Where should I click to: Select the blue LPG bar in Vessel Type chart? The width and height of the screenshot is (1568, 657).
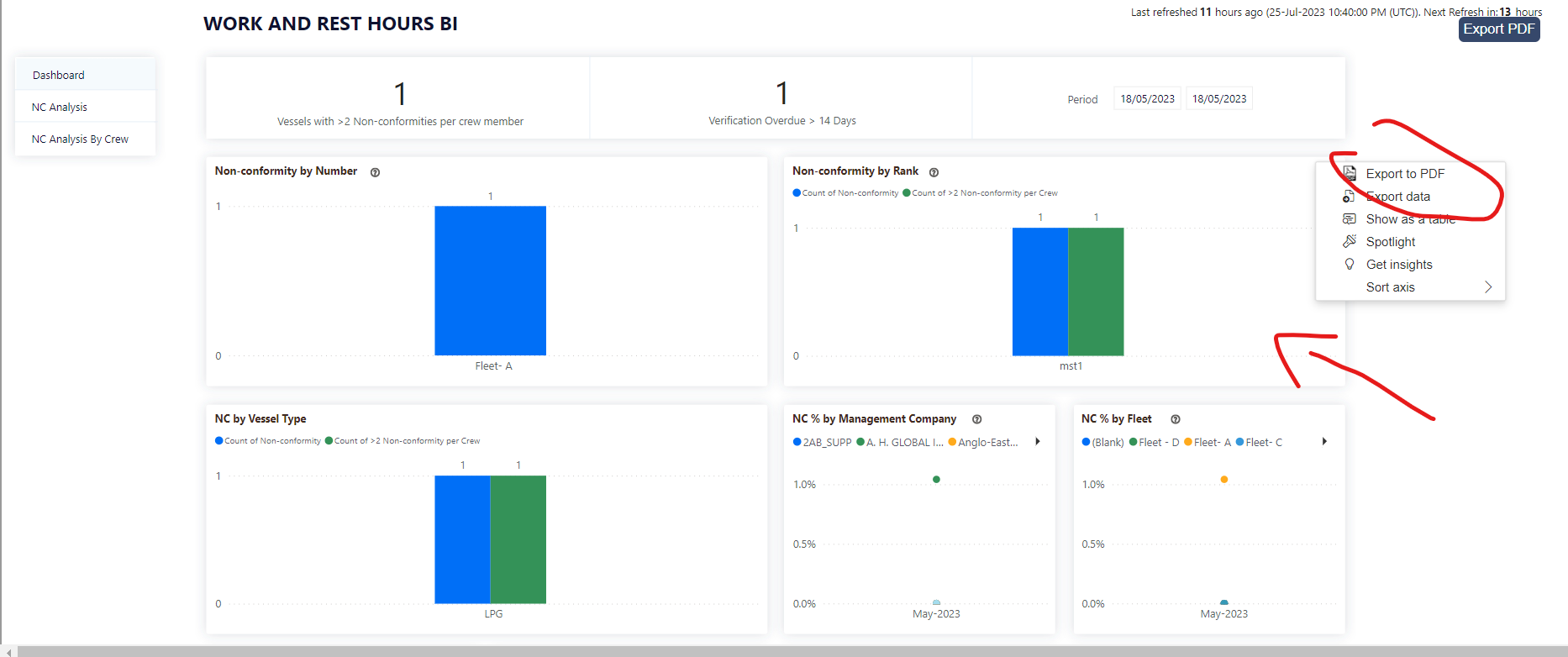(x=462, y=539)
